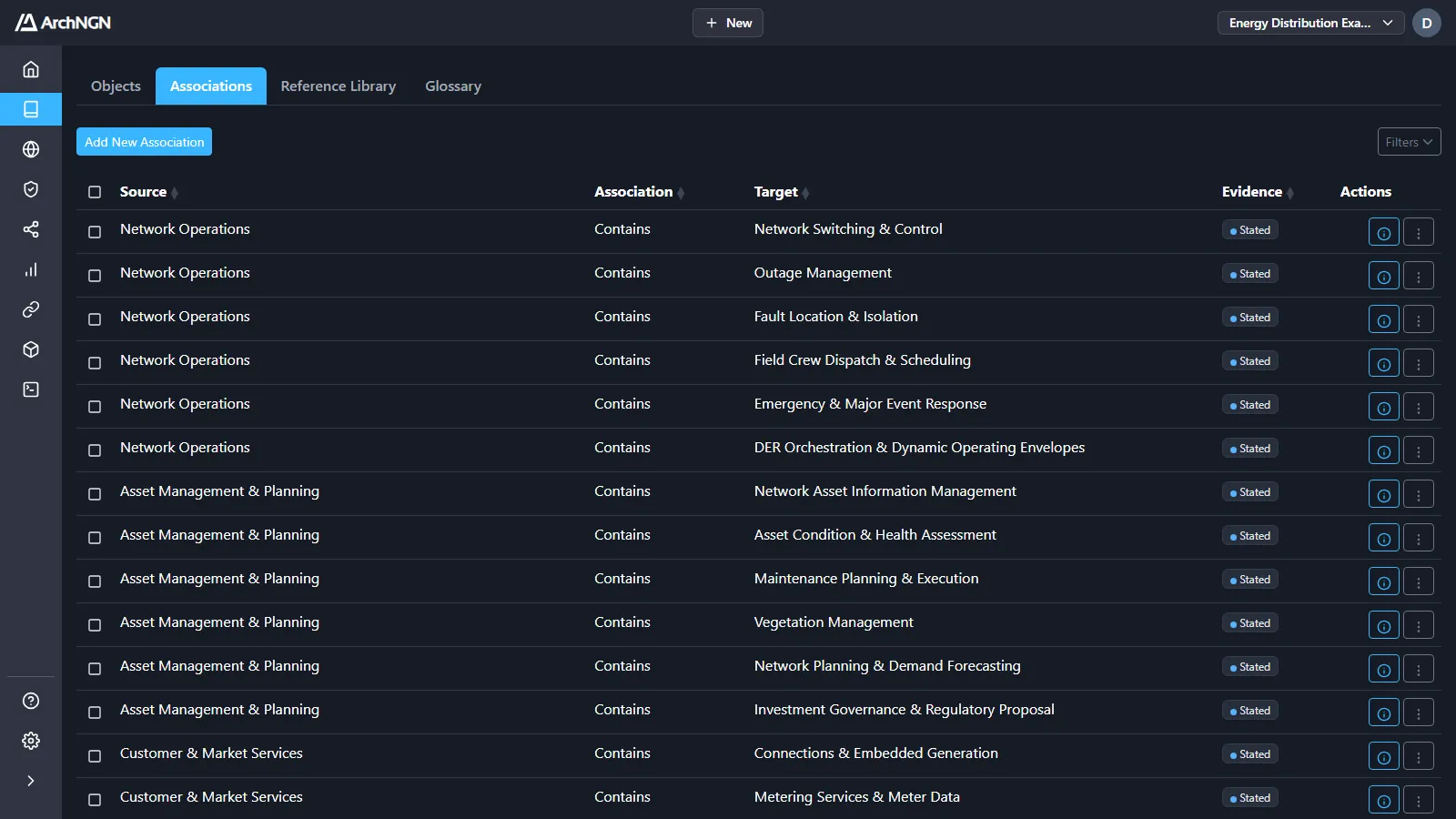The image size is (1456, 819).
Task: Sort by the Evidence column
Action: (x=1258, y=192)
